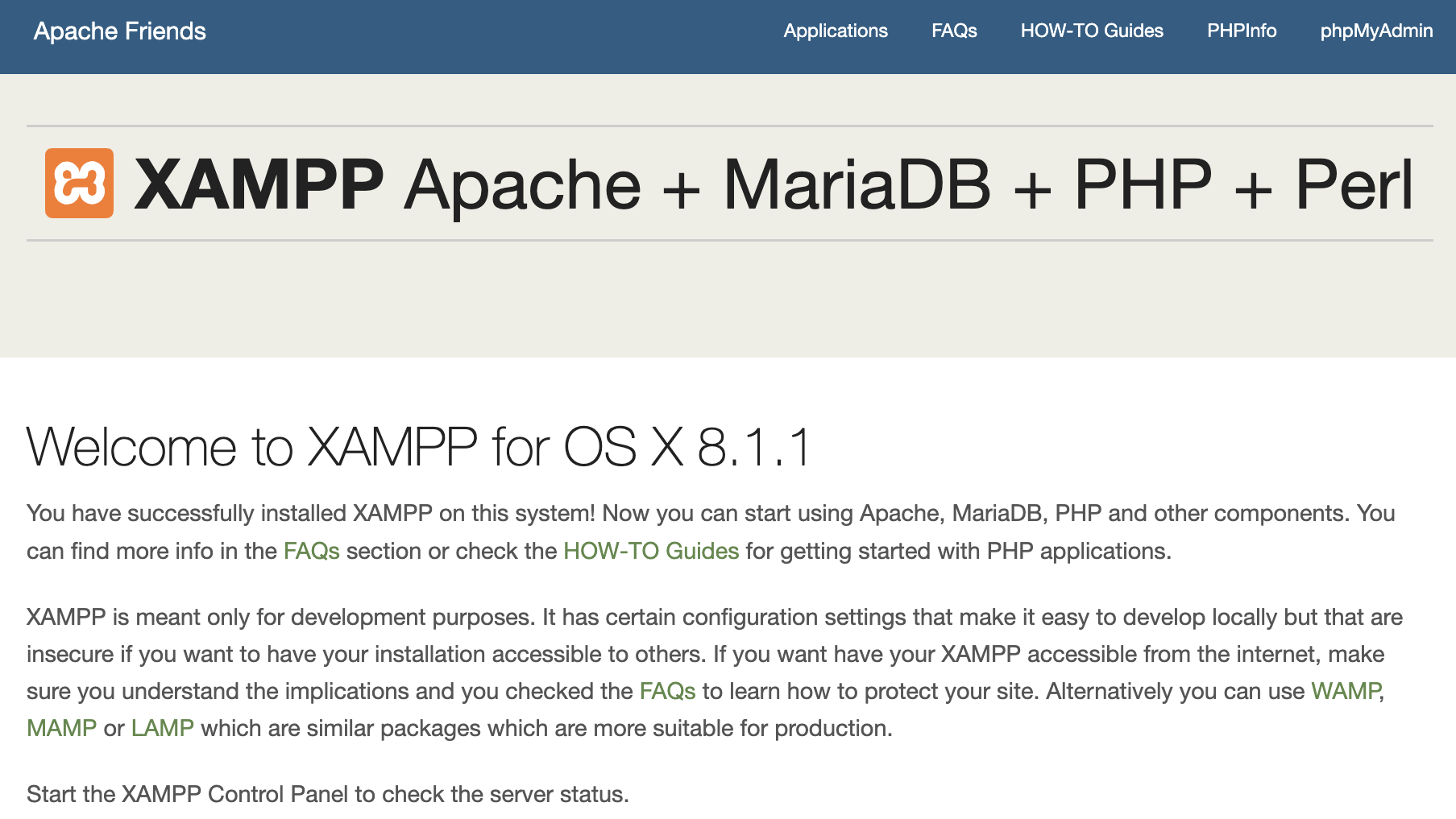Click the Apache Friends header link
Screen dimensions: 1456x819
point(118,31)
